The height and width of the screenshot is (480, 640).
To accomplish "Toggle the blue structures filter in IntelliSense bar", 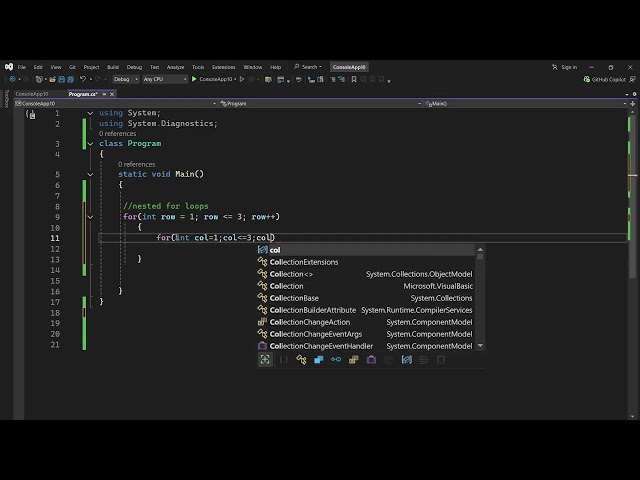I will [319, 360].
